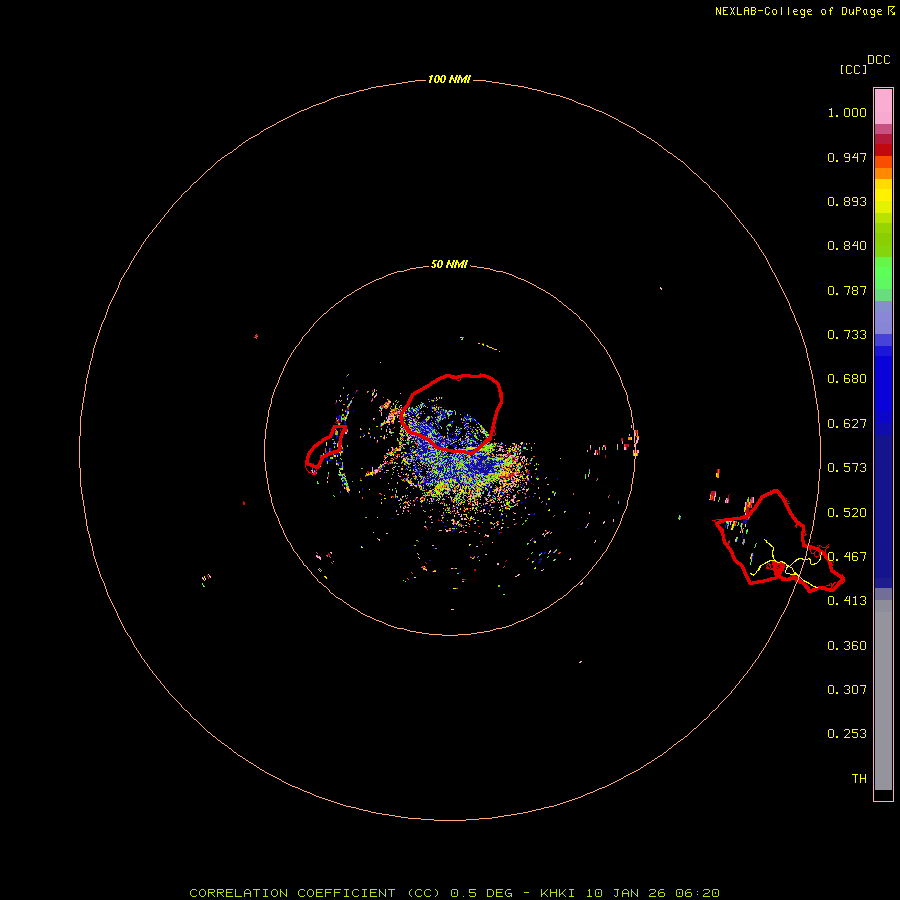Click the 0.787 legend value
This screenshot has width=900, height=900.
[x=847, y=290]
